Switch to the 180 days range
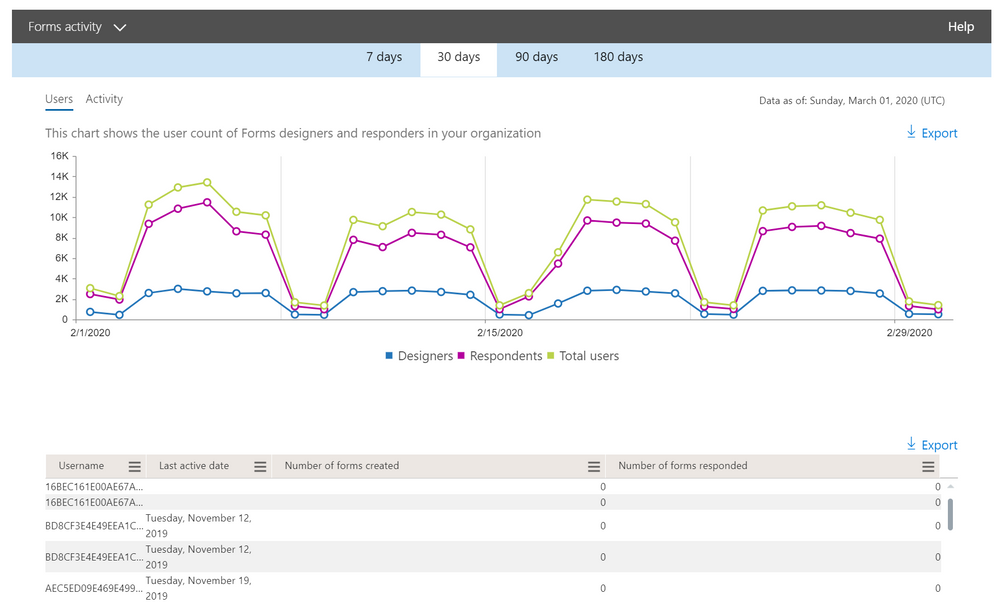Screen dimensions: 999x602 [x=618, y=57]
